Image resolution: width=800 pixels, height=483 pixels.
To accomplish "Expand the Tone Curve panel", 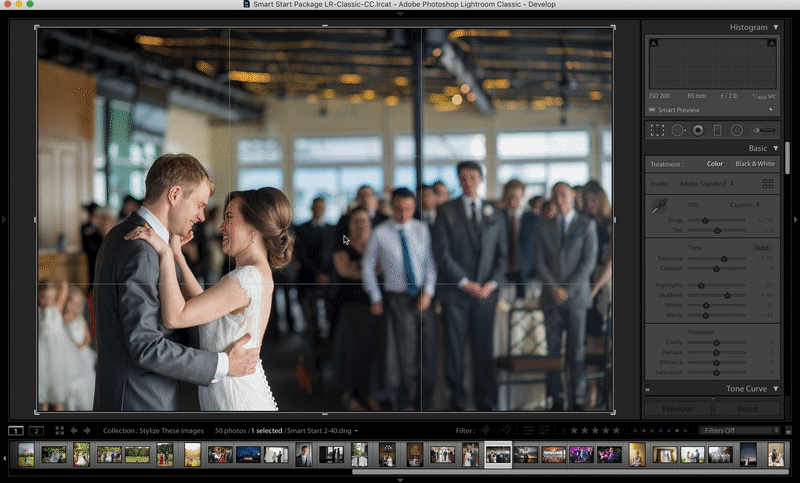I will 775,388.
